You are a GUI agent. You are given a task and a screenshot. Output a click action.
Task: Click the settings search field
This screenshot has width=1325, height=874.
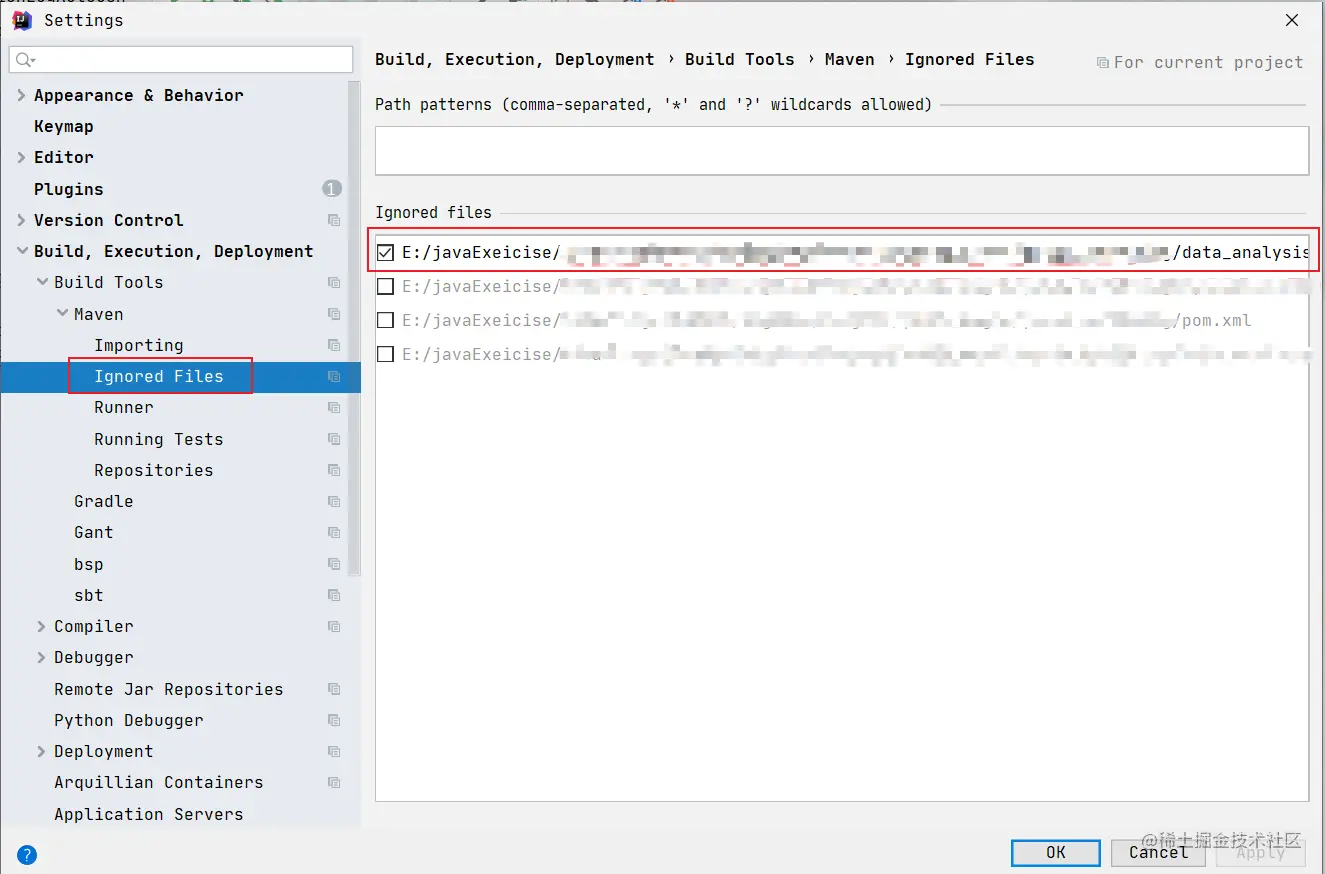(181, 60)
